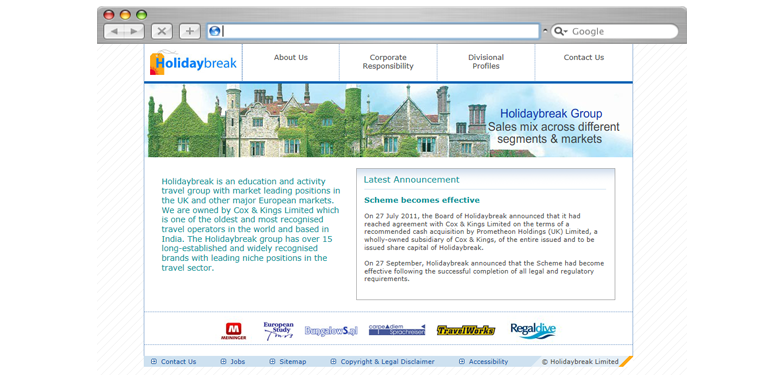This screenshot has width=780, height=380.
Task: Click the stop loading X button
Action: (x=162, y=31)
